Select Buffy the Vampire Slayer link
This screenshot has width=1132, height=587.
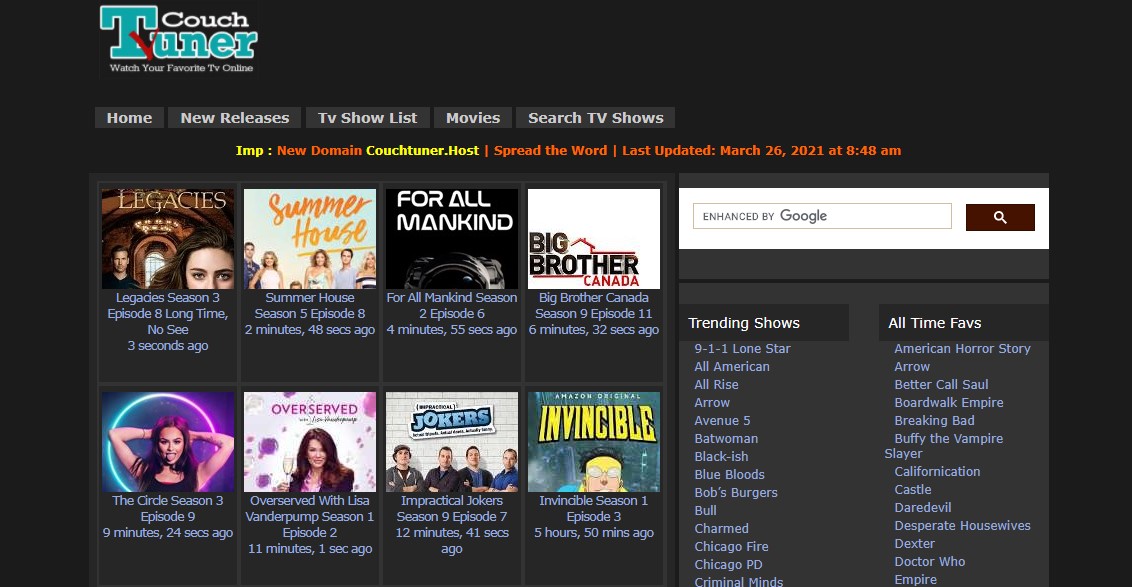pyautogui.click(x=944, y=446)
